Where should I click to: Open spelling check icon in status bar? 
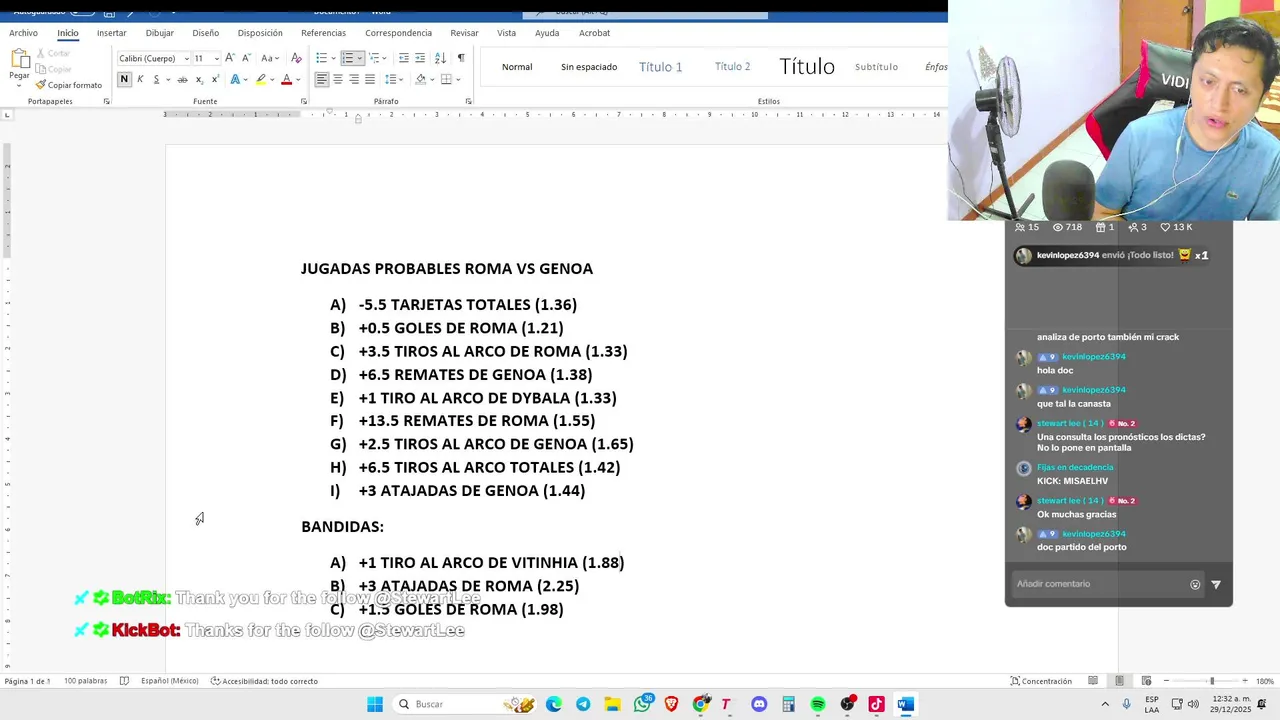click(124, 681)
